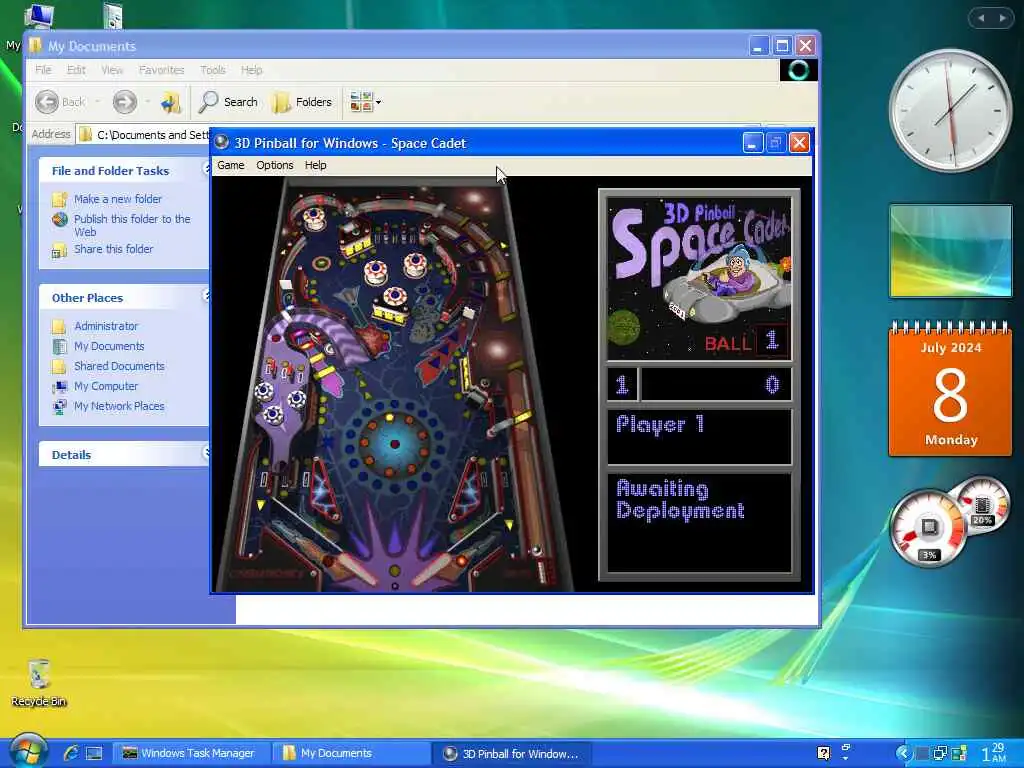Click the Back arrow icon in My Documents

point(47,102)
